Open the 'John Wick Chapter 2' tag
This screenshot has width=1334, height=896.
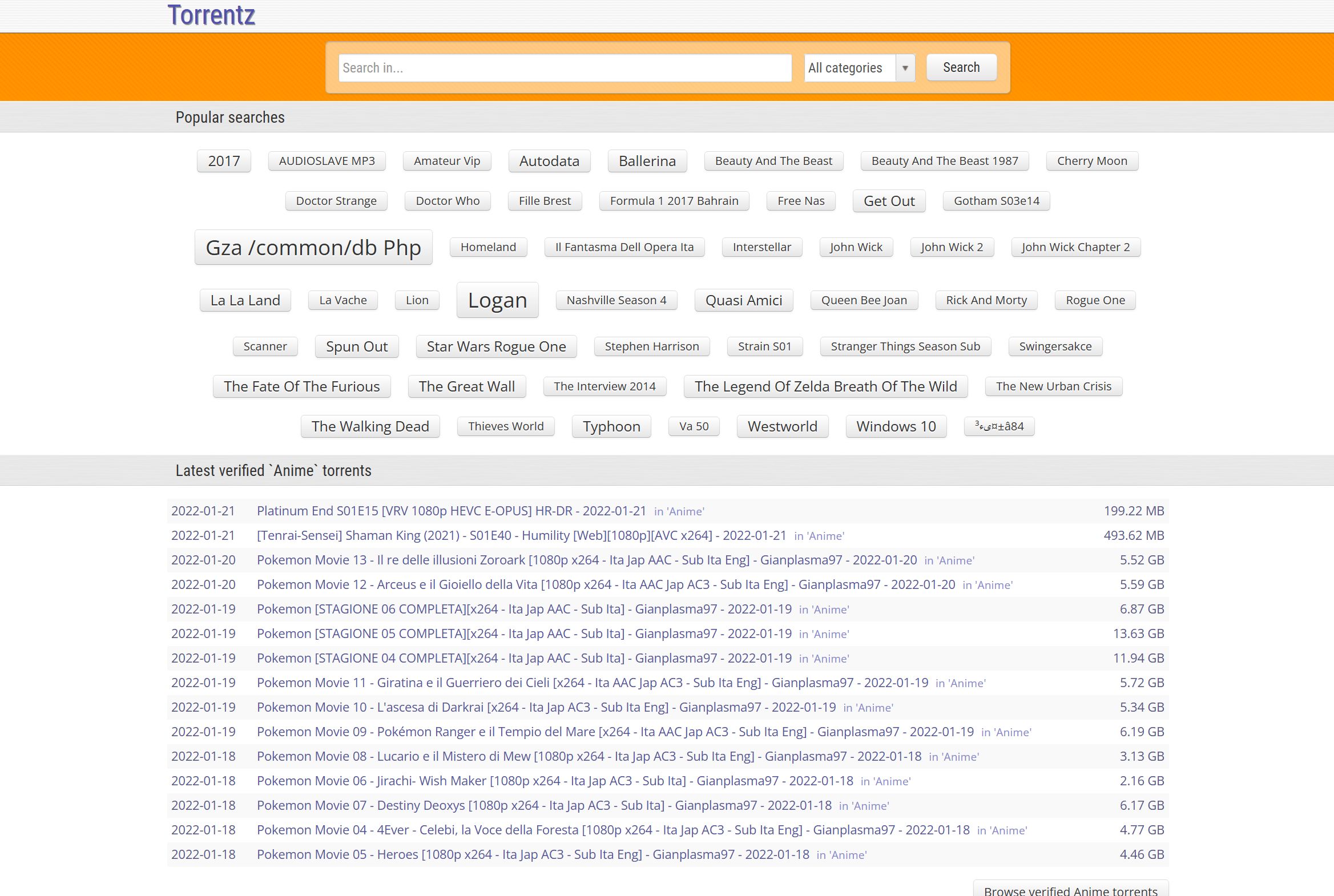pyautogui.click(x=1075, y=247)
